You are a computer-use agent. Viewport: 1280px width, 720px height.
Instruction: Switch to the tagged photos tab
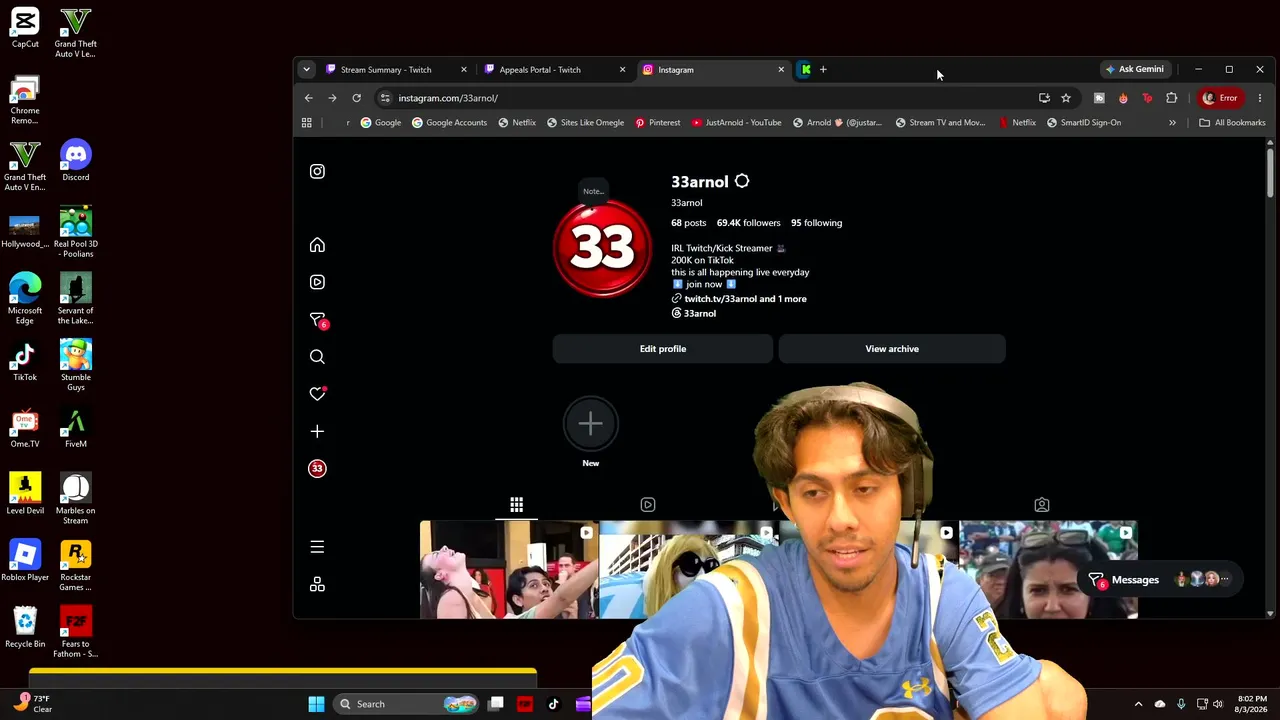point(1042,505)
